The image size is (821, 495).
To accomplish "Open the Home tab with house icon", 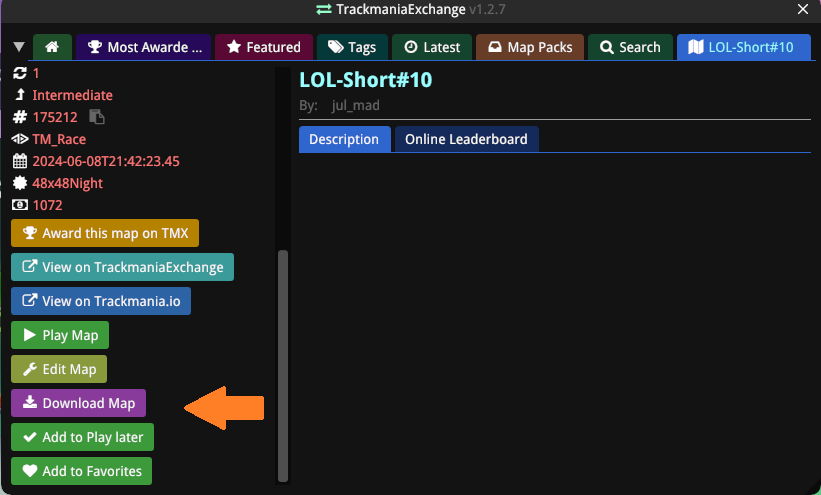I will point(52,47).
